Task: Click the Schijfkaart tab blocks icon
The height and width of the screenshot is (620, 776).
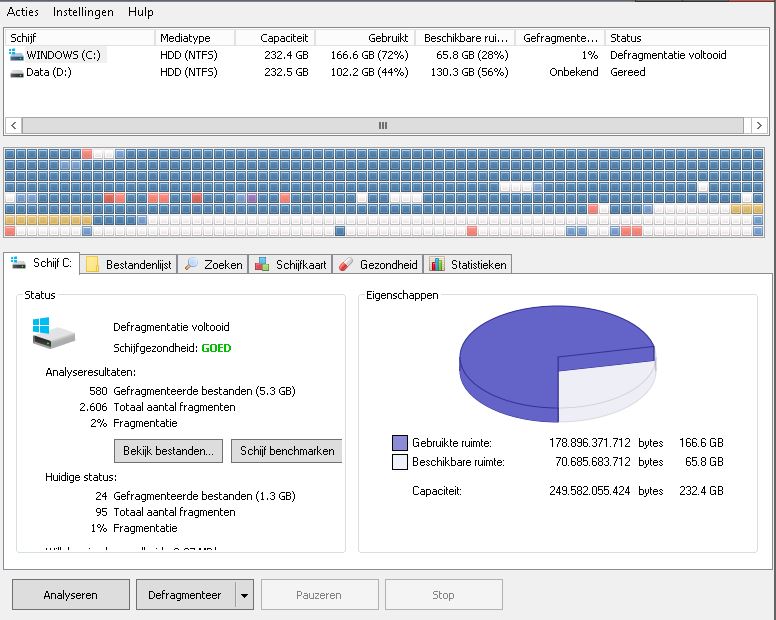Action: 262,265
